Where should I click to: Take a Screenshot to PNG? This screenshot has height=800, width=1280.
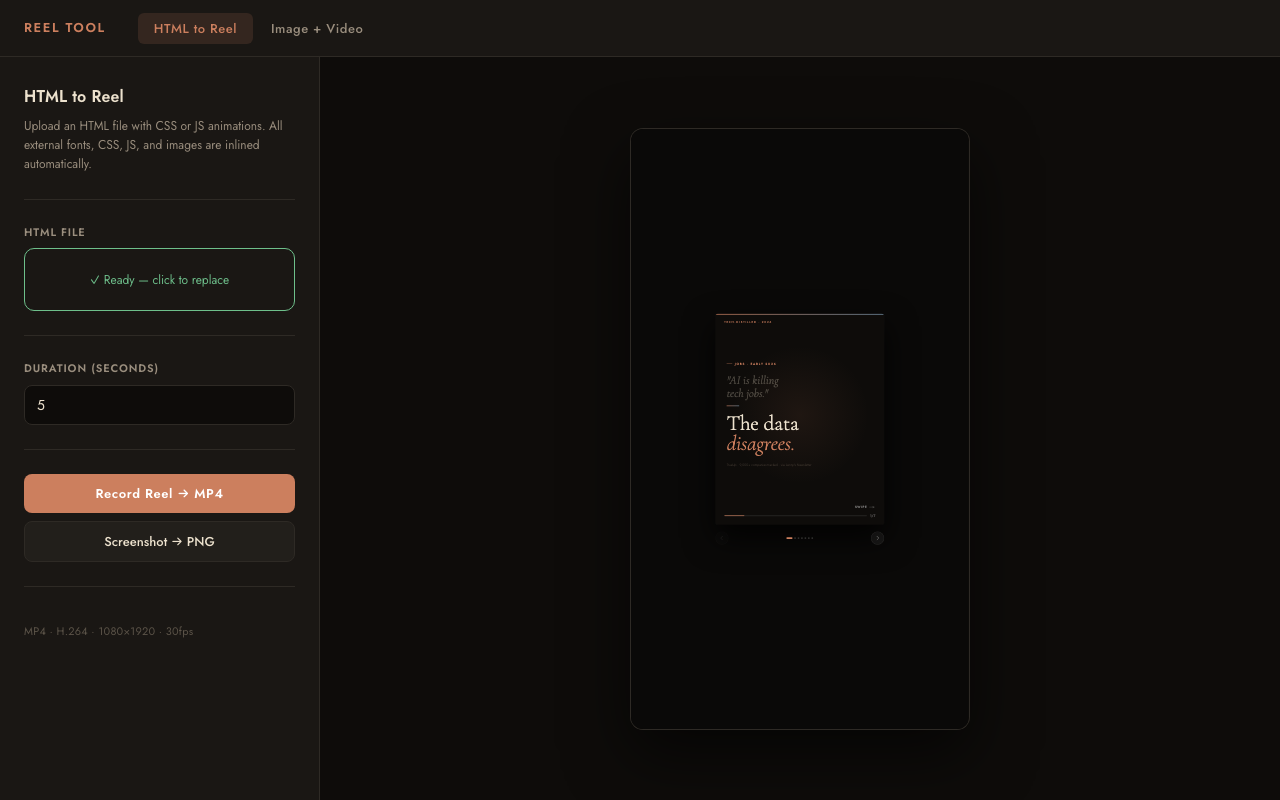pos(159,542)
